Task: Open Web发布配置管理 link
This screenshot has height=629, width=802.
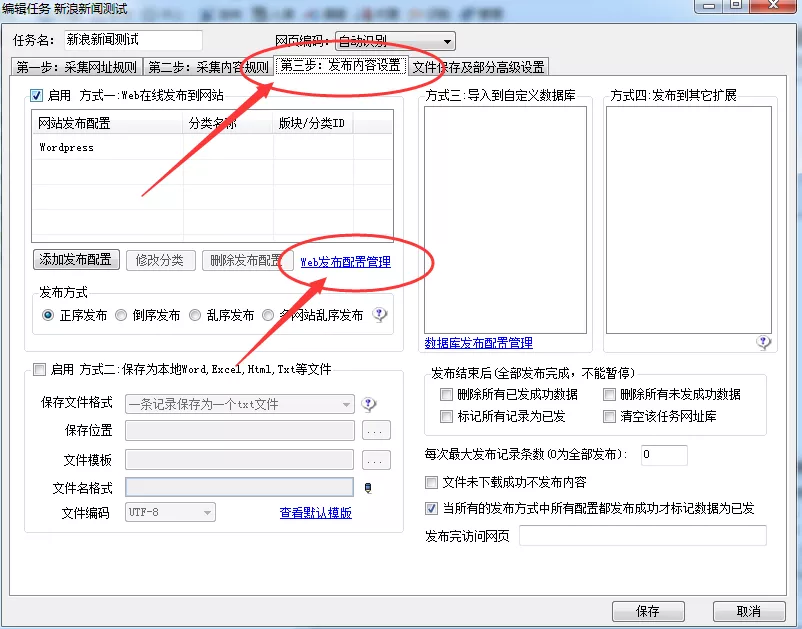Action: (x=345, y=262)
